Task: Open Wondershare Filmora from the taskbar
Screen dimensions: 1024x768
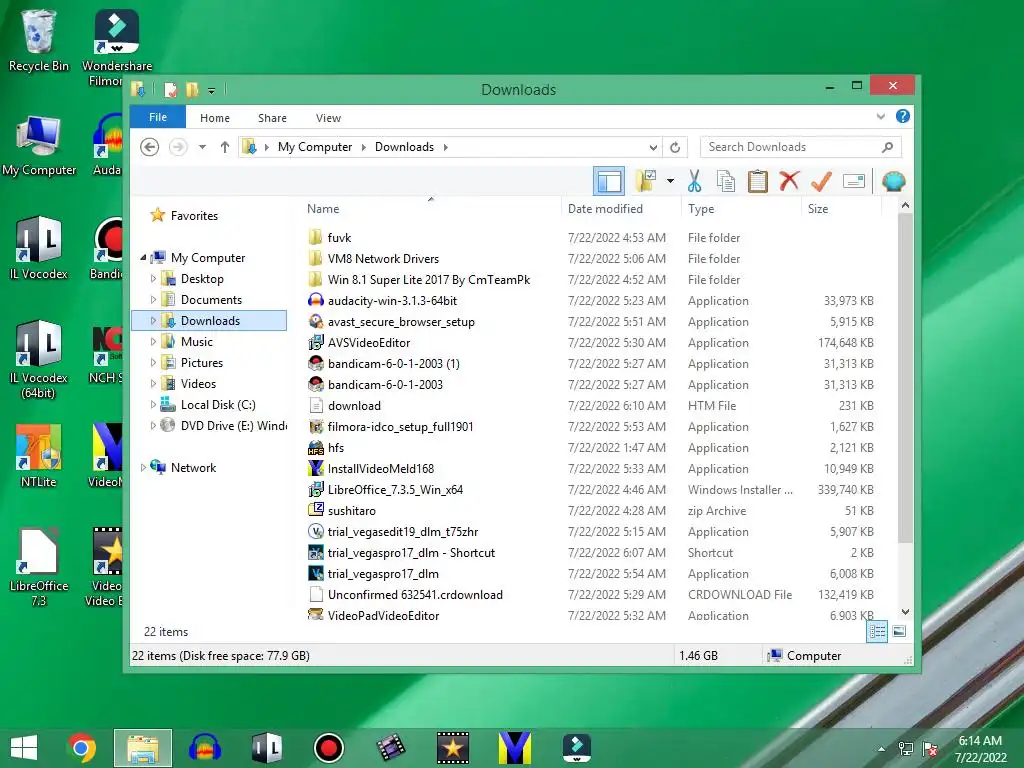Action: click(x=577, y=748)
